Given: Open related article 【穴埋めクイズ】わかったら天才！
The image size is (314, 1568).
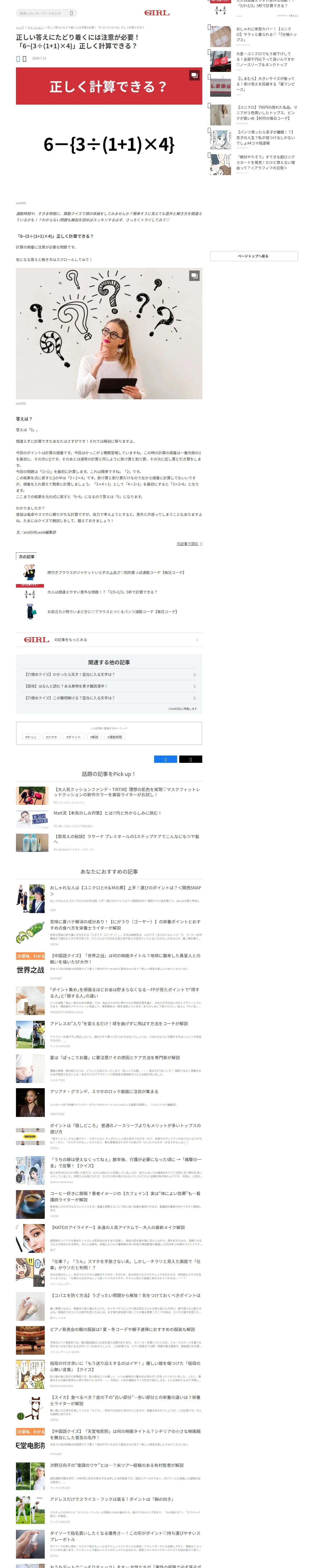Looking at the screenshot, I should pos(109,675).
